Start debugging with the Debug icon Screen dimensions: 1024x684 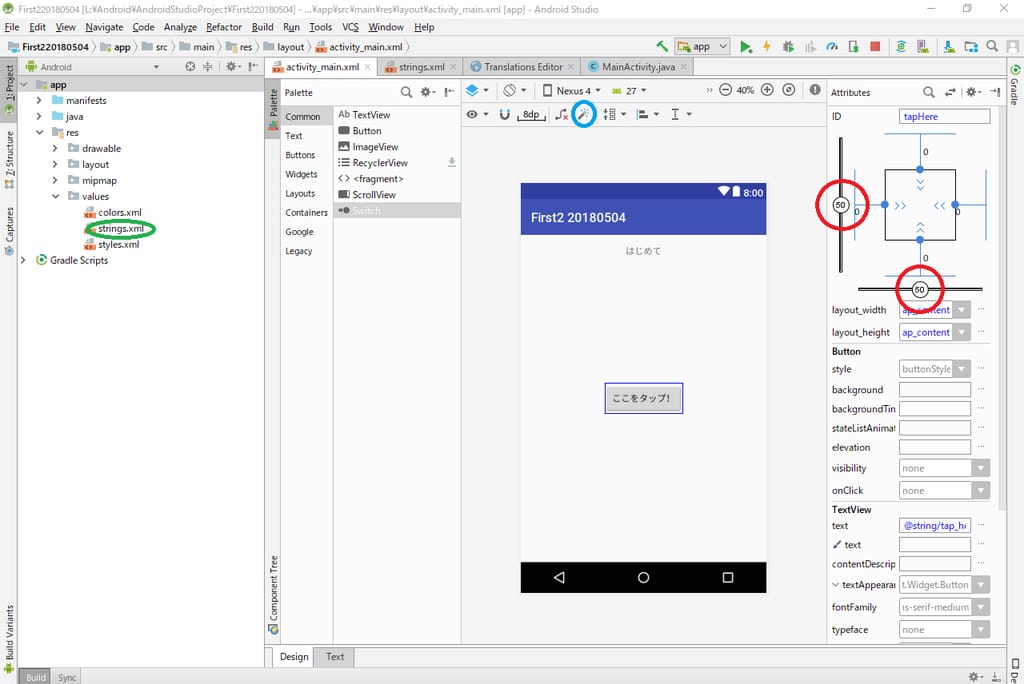tap(786, 47)
